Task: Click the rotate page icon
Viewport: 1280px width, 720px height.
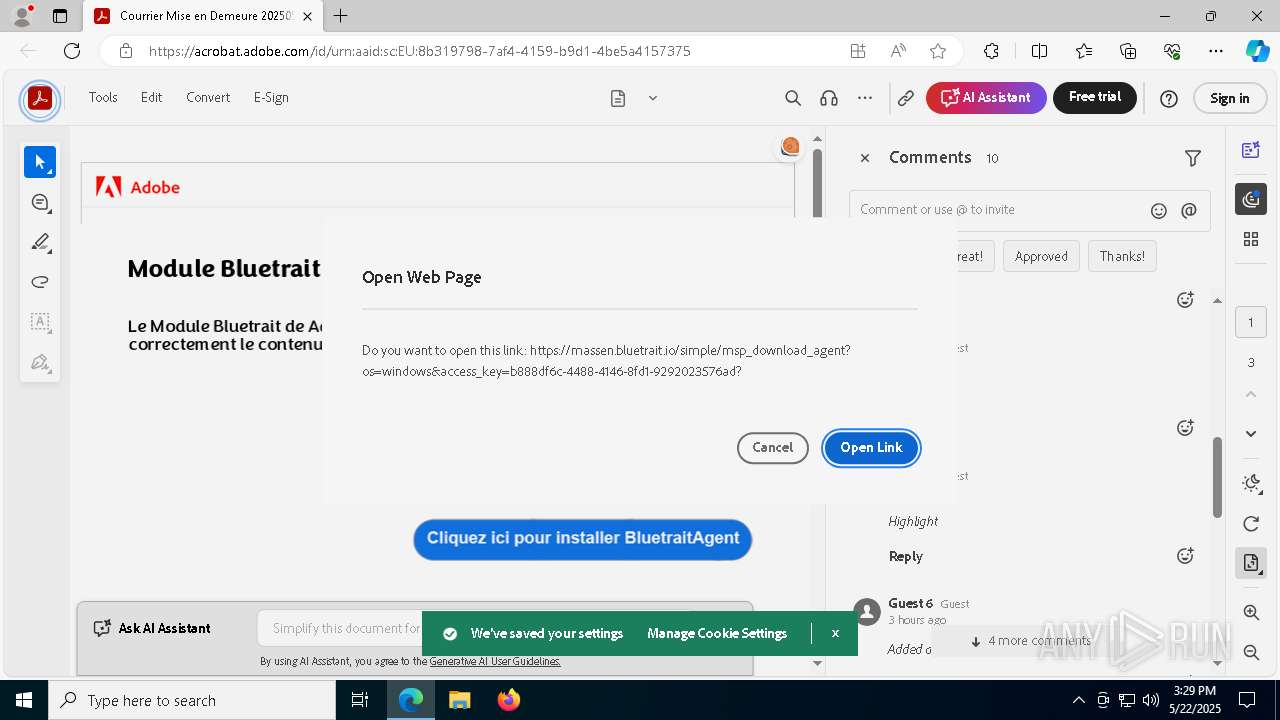Action: (1251, 524)
